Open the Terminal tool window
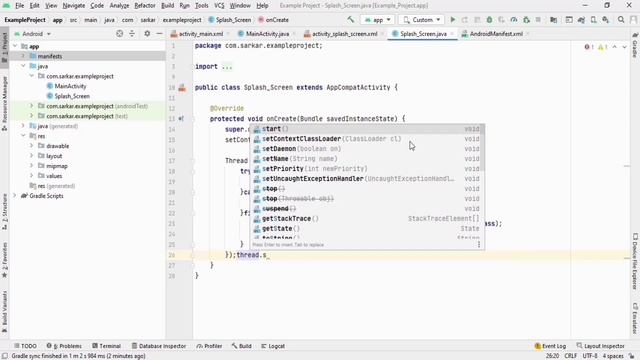The height and width of the screenshot is (360, 640). [107, 346]
